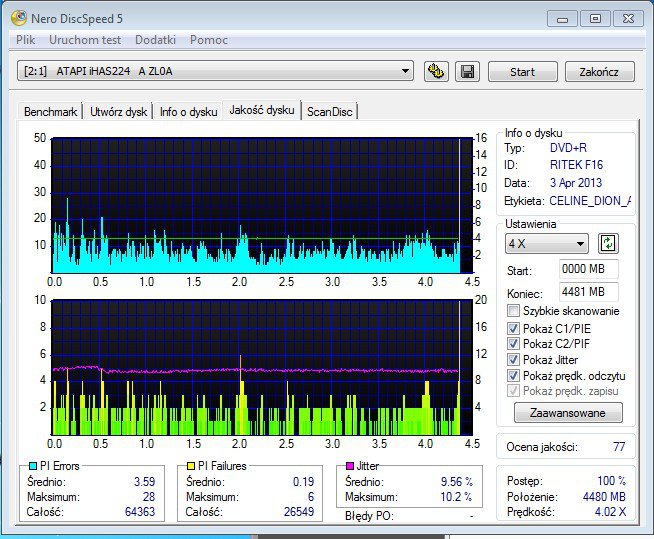The width and height of the screenshot is (654, 539).
Task: Click the DVD+R disc type value
Action: point(568,148)
